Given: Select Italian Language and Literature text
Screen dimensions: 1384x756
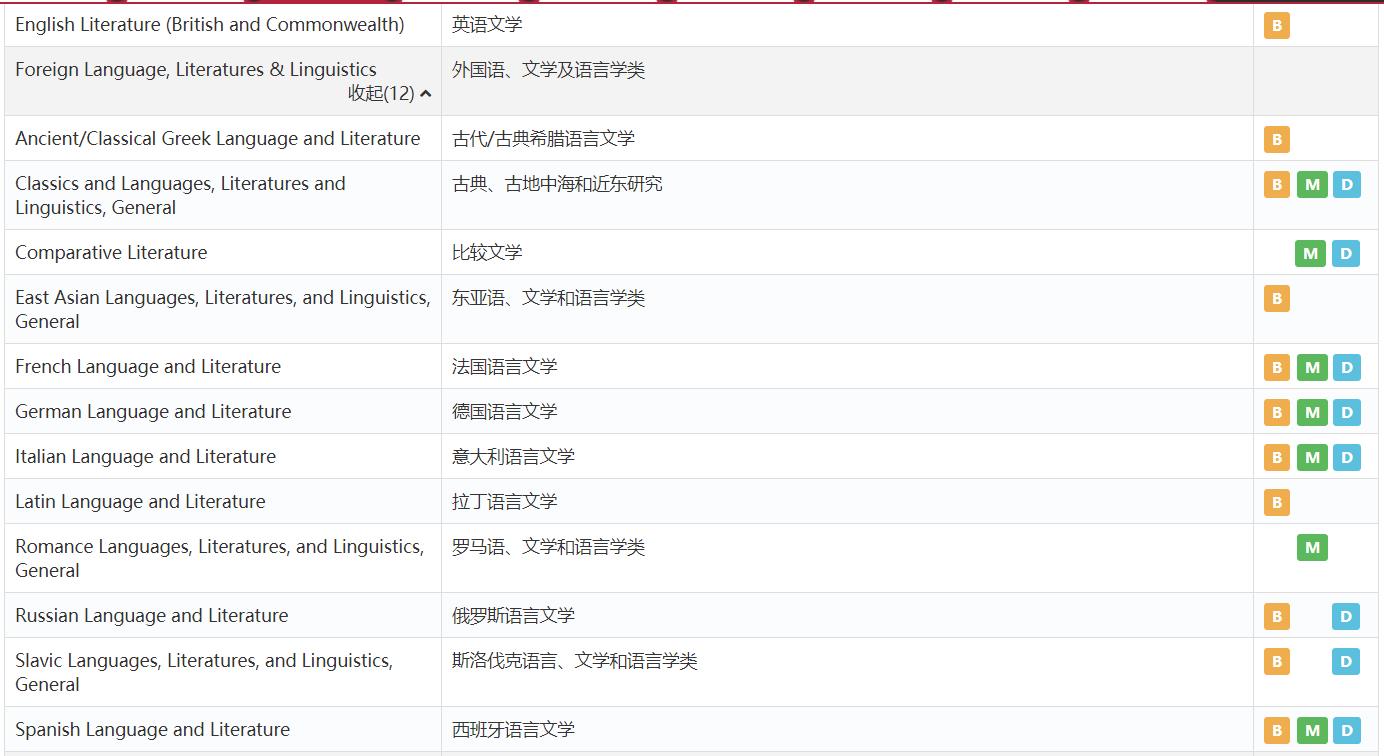Looking at the screenshot, I should (x=145, y=456).
